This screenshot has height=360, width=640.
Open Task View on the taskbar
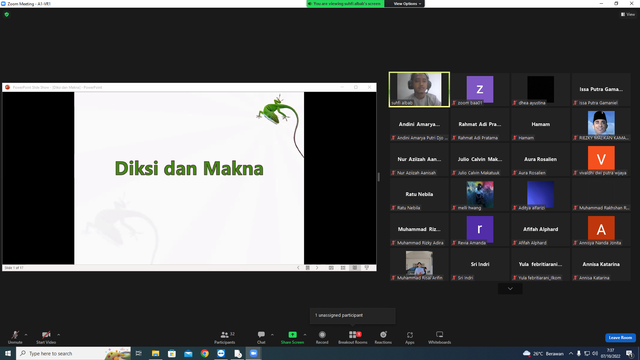tap(139, 353)
